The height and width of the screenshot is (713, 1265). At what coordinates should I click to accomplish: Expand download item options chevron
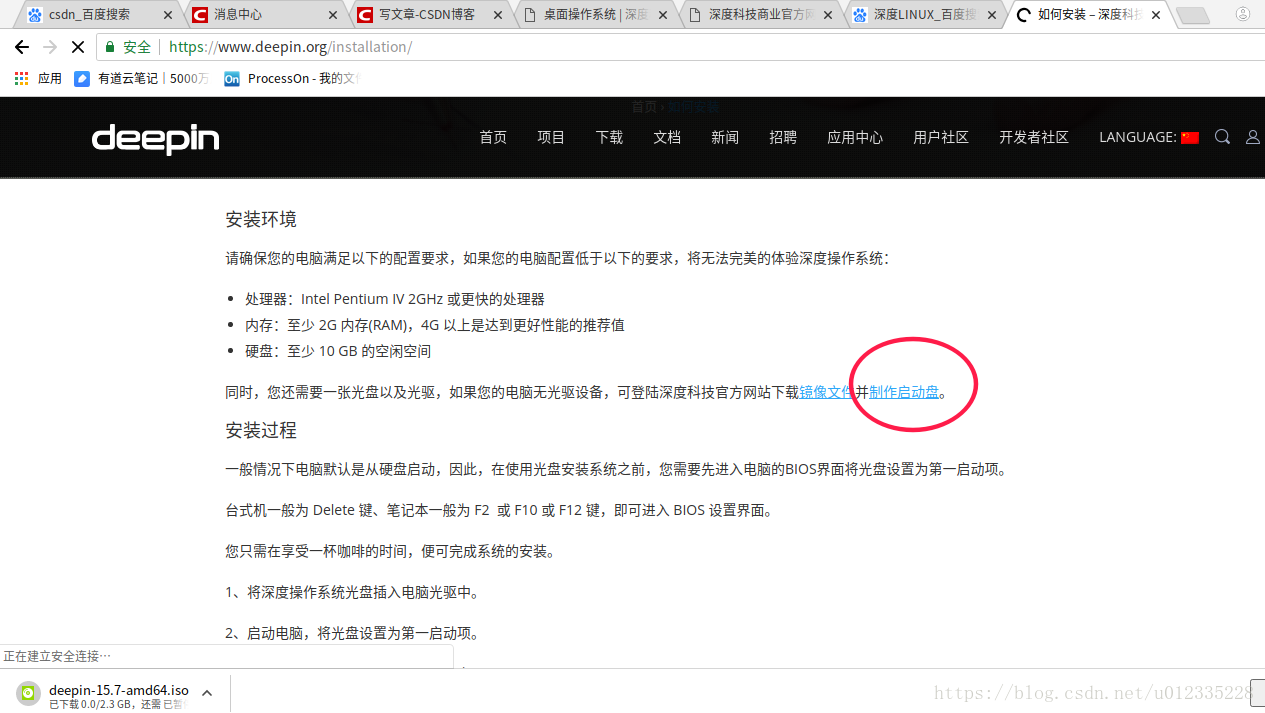(207, 692)
